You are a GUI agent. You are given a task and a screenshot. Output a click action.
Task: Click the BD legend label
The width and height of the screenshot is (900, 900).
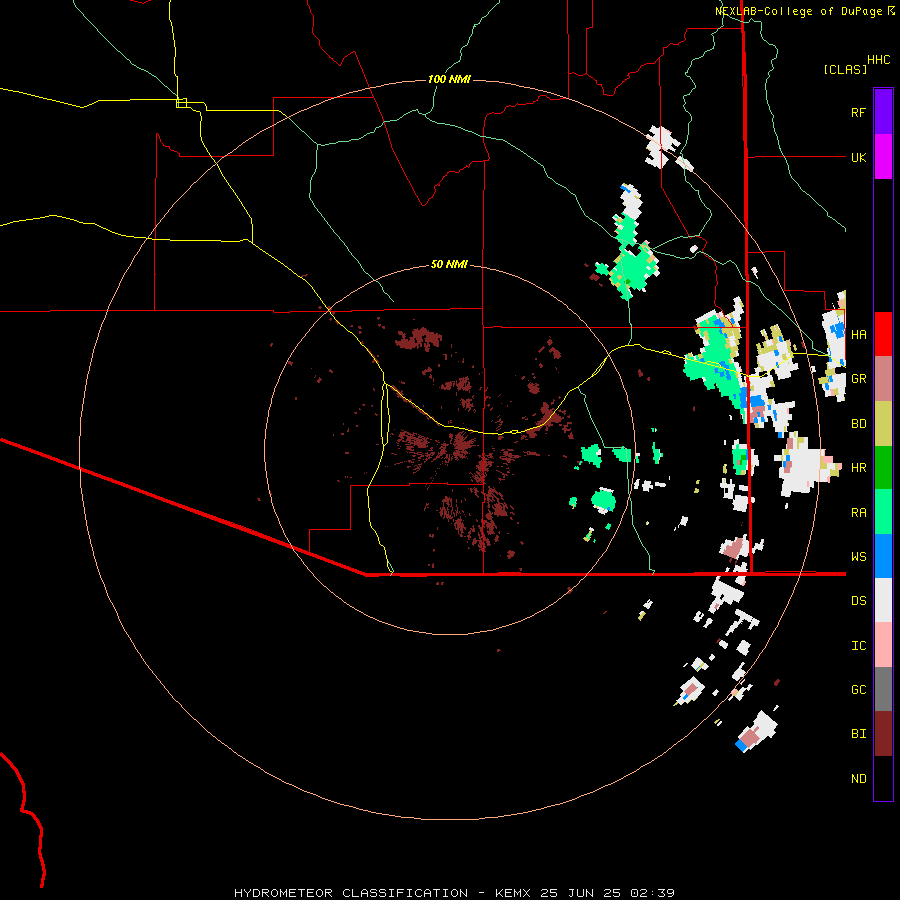tap(858, 424)
